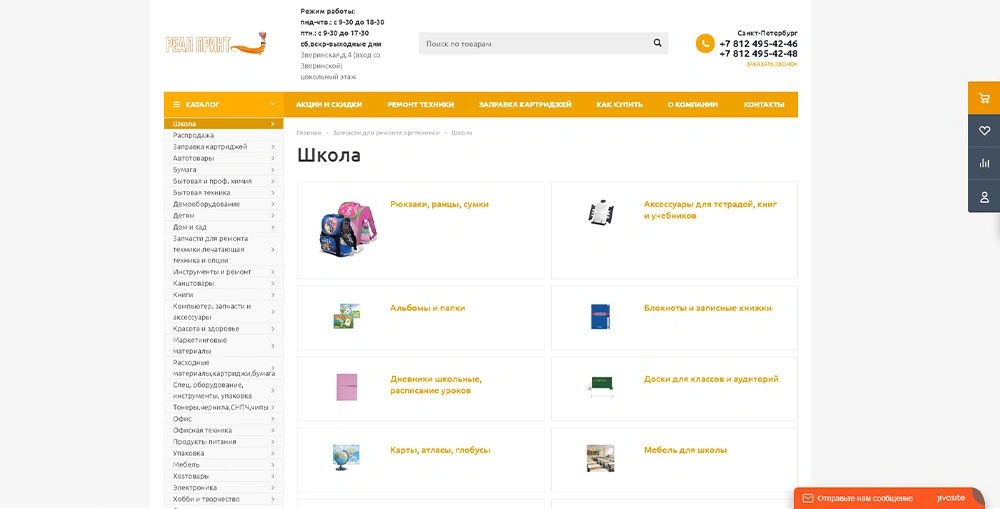This screenshot has width=1000, height=509.
Task: Expand the Каталог dropdown menu
Action: tap(223, 105)
